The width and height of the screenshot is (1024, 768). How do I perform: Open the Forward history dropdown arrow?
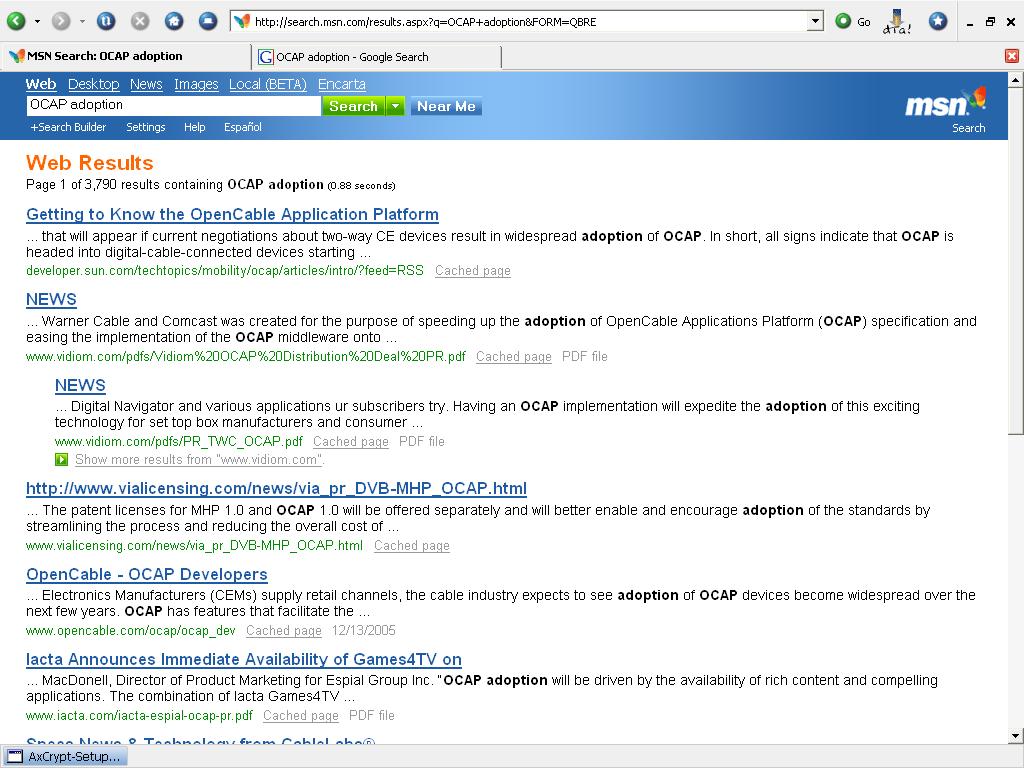tap(82, 22)
